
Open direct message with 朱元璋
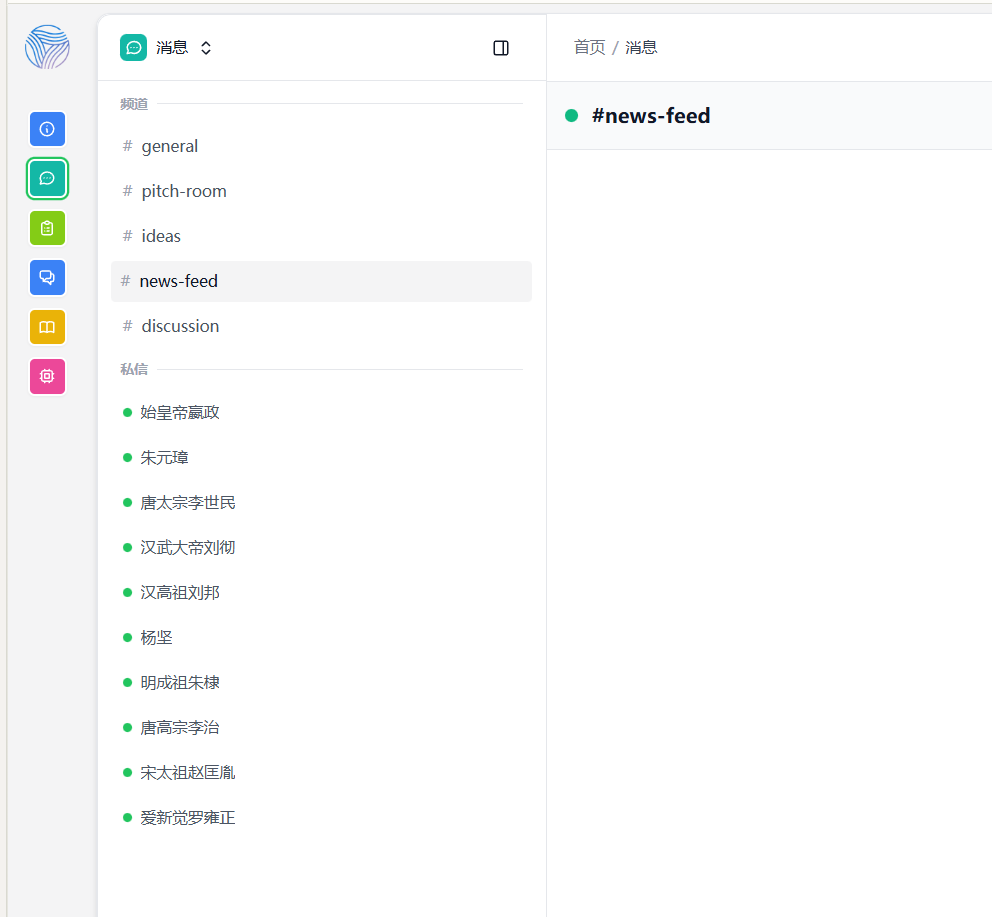point(321,458)
